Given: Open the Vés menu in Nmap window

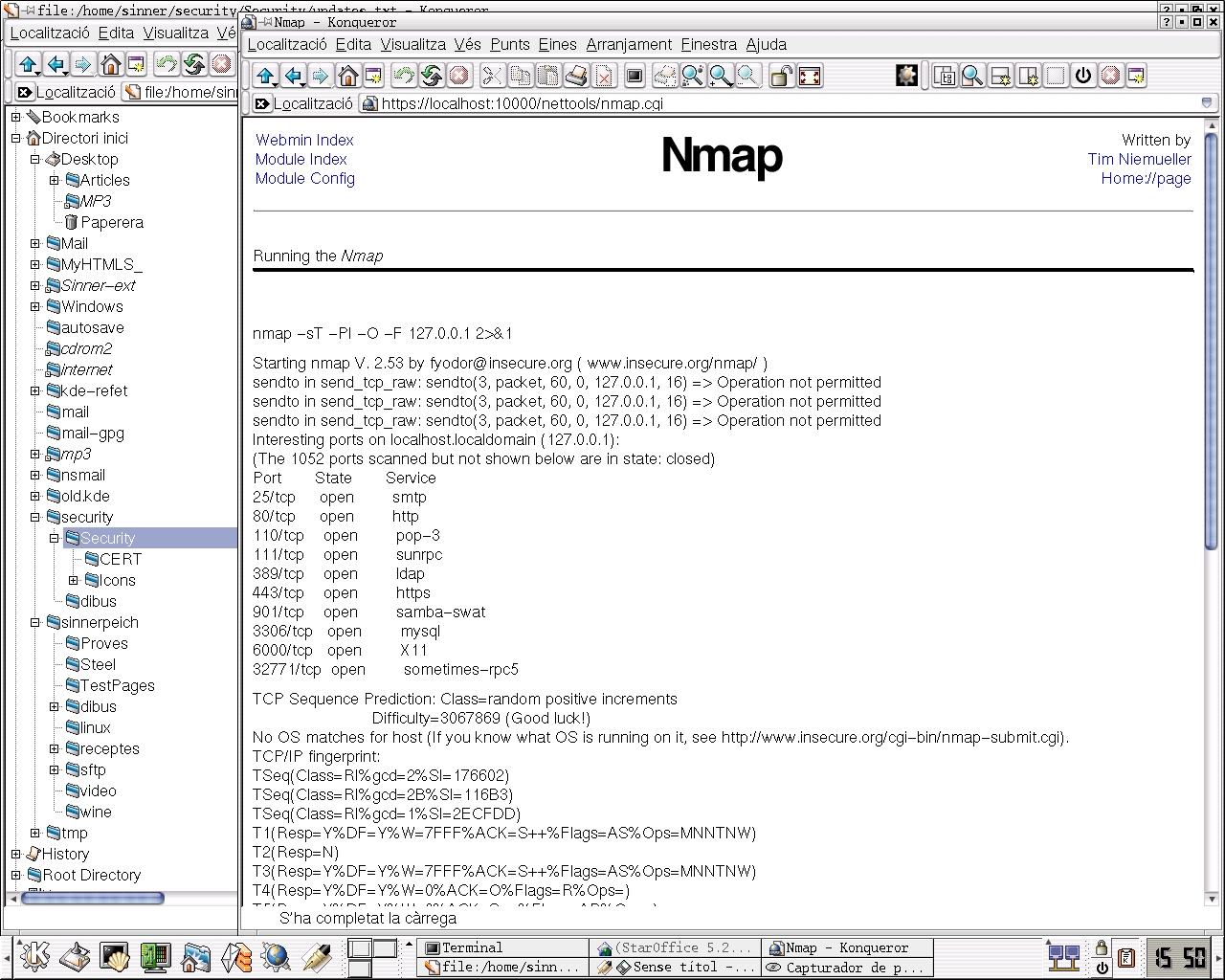Looking at the screenshot, I should (x=468, y=44).
